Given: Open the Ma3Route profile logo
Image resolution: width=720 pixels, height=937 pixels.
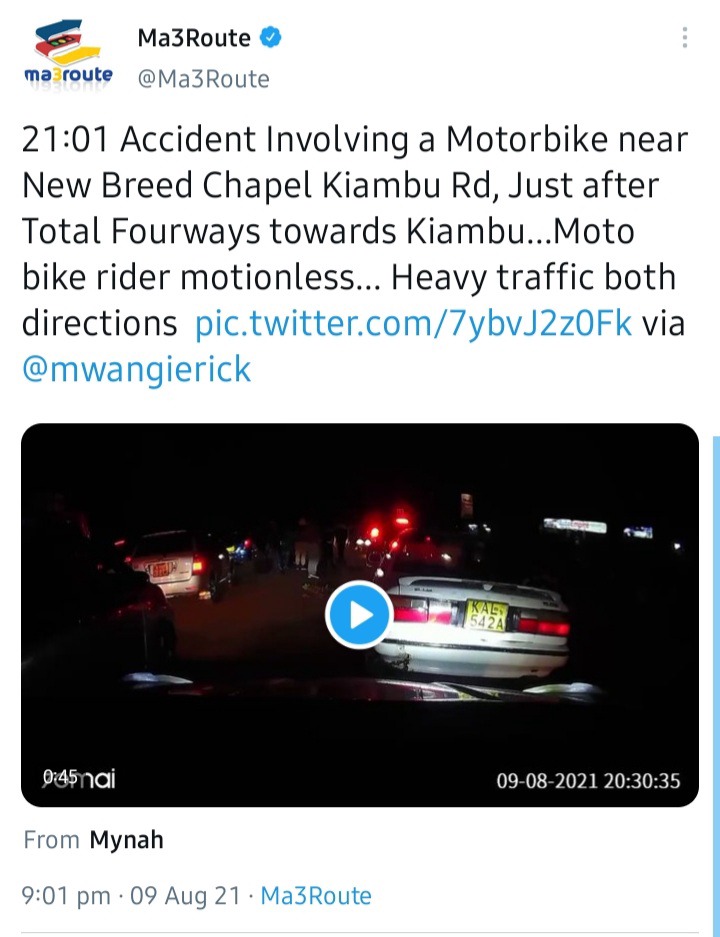Looking at the screenshot, I should pos(68,56).
